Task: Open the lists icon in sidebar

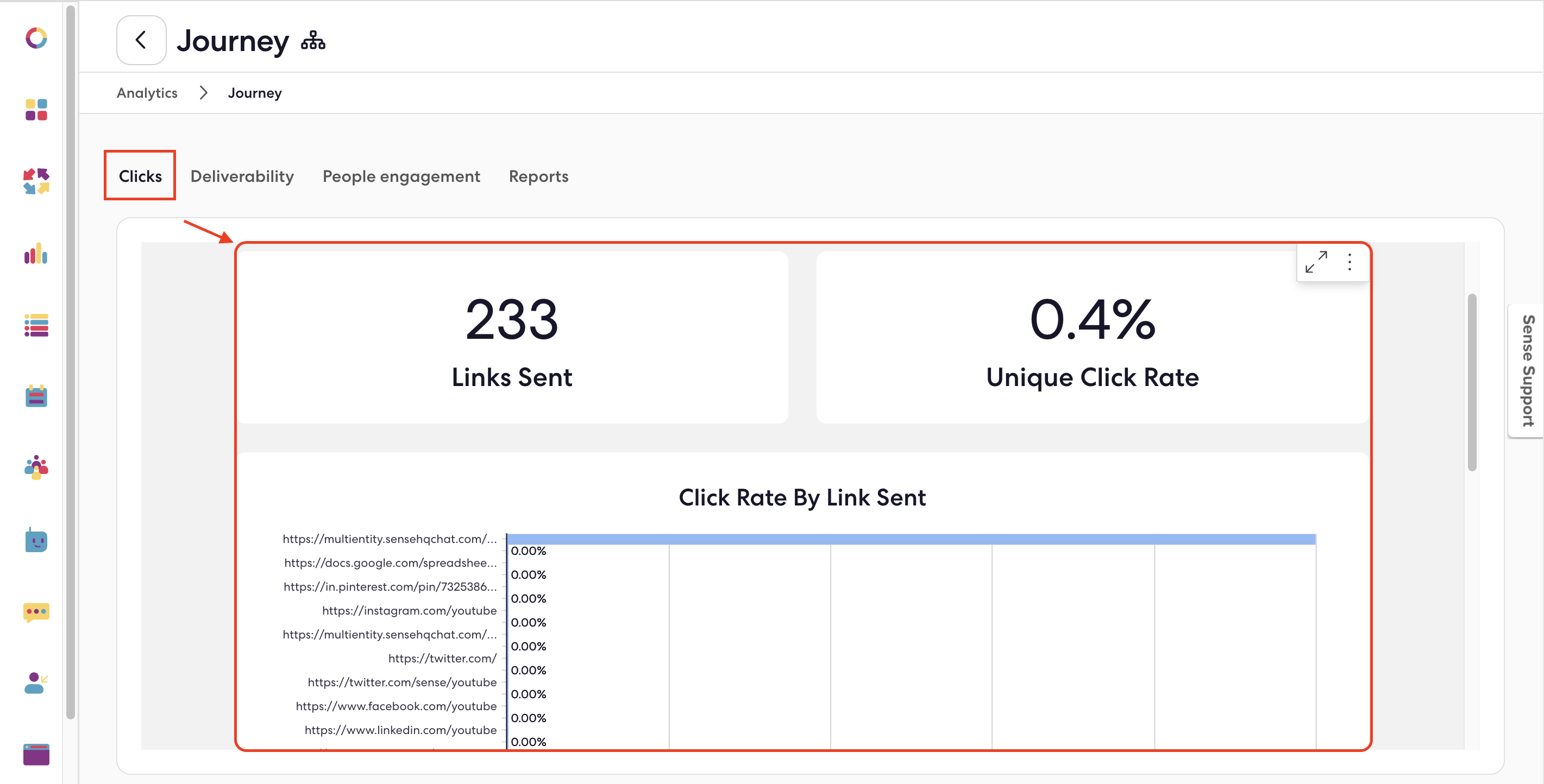Action: pos(35,326)
